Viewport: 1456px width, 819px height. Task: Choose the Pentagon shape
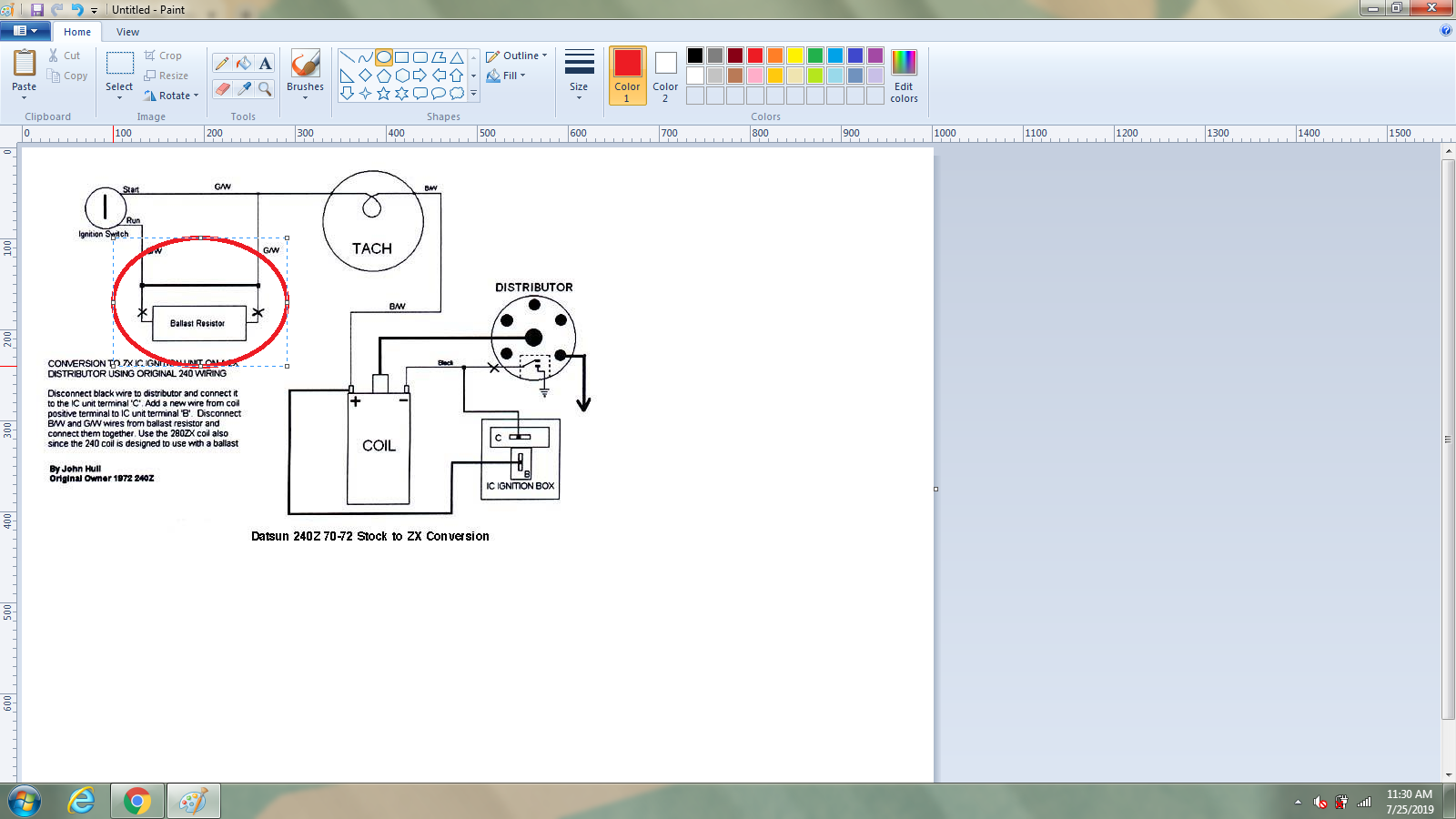point(384,76)
